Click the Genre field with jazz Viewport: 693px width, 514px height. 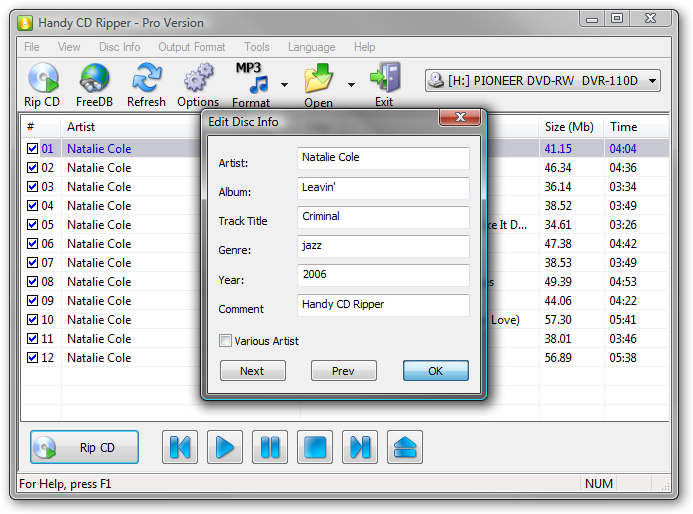383,246
